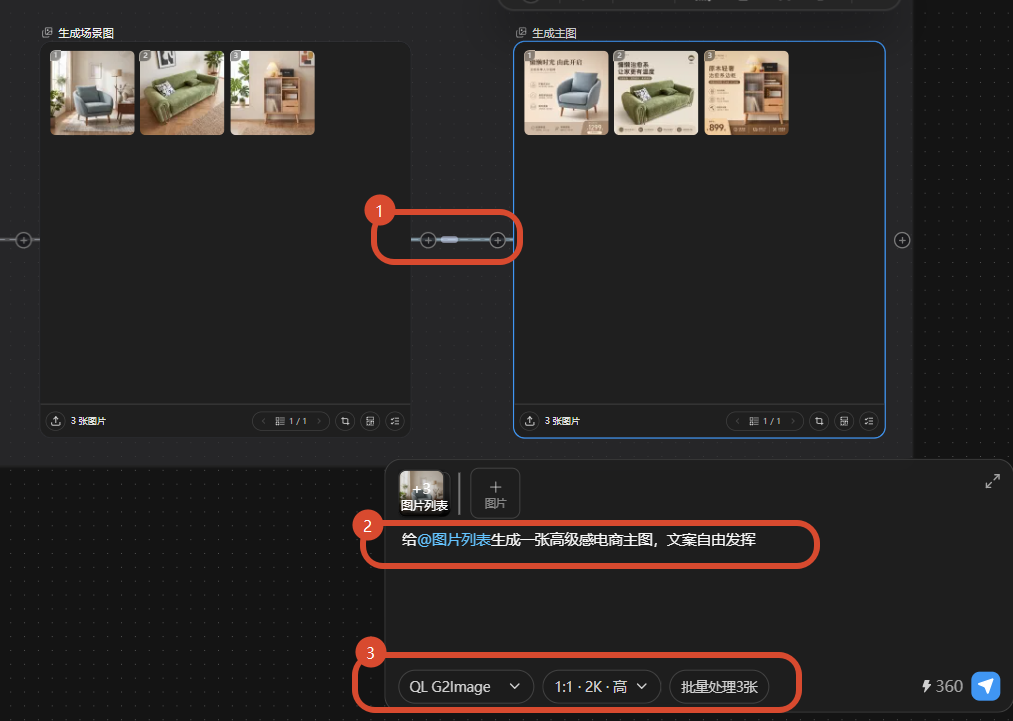Click the crop icon in 生成主图 panel
The width and height of the screenshot is (1013, 721).
819,421
